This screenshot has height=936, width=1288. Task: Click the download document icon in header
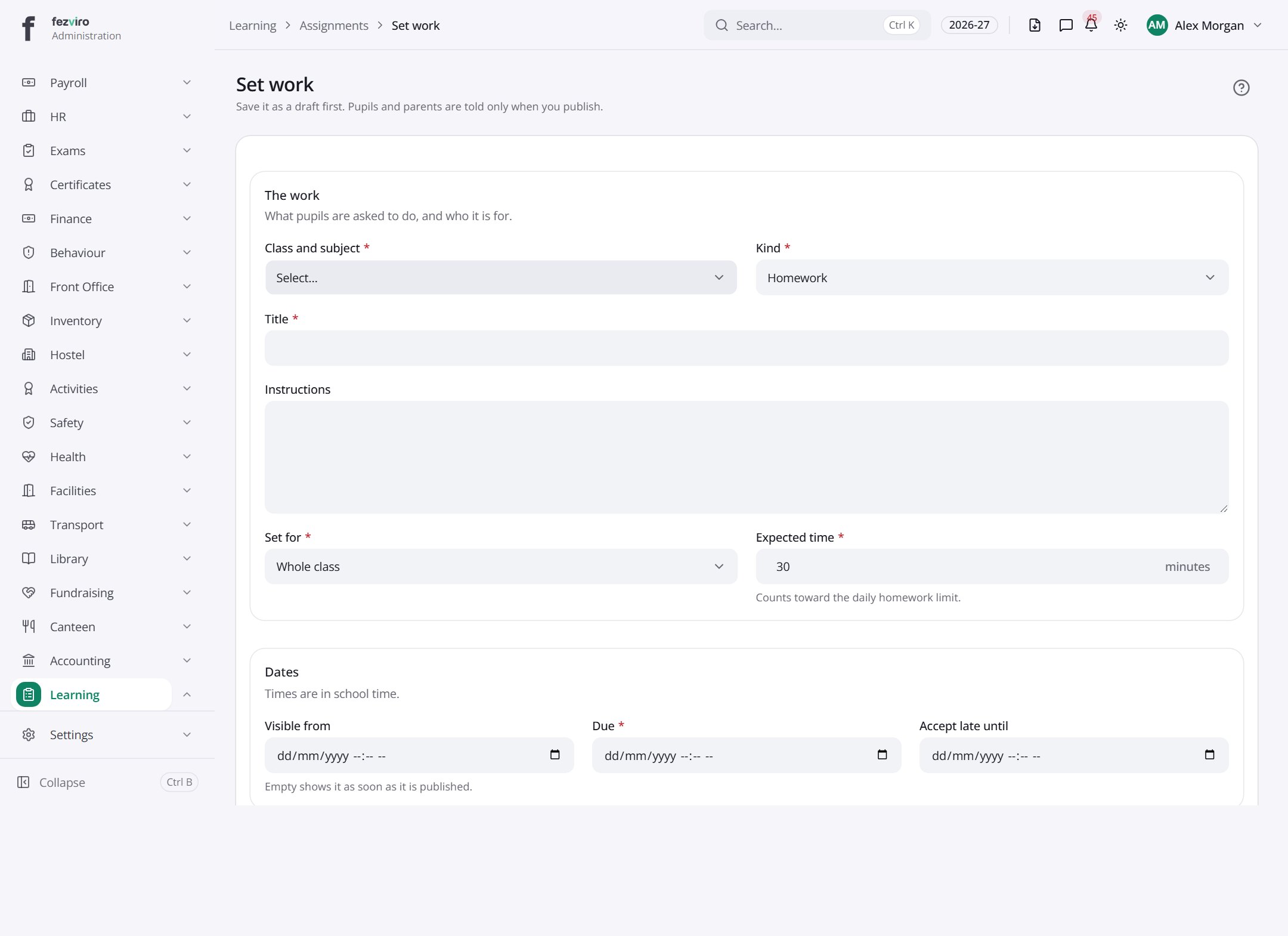point(1035,25)
